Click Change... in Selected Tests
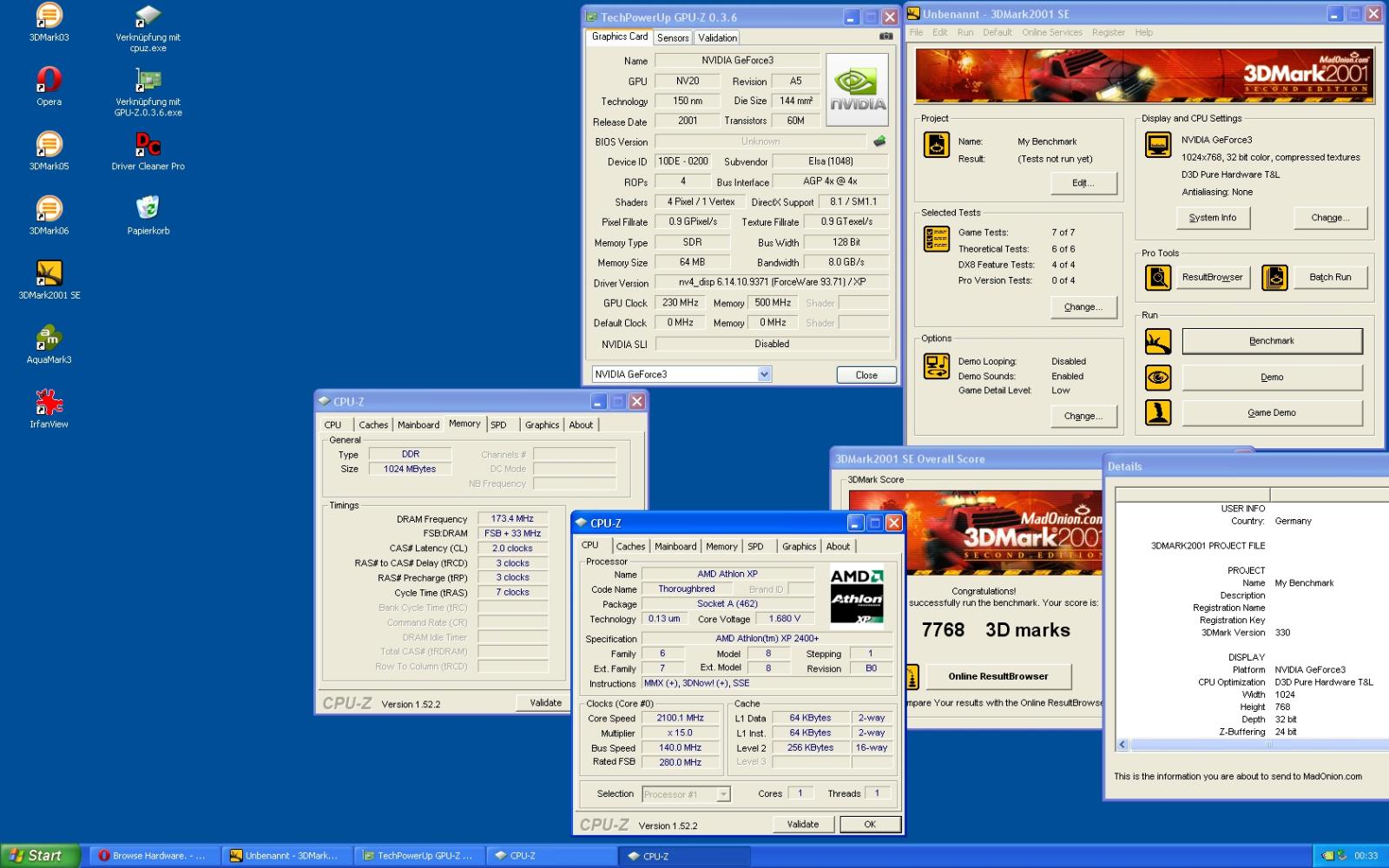1389x868 pixels. pos(1083,307)
